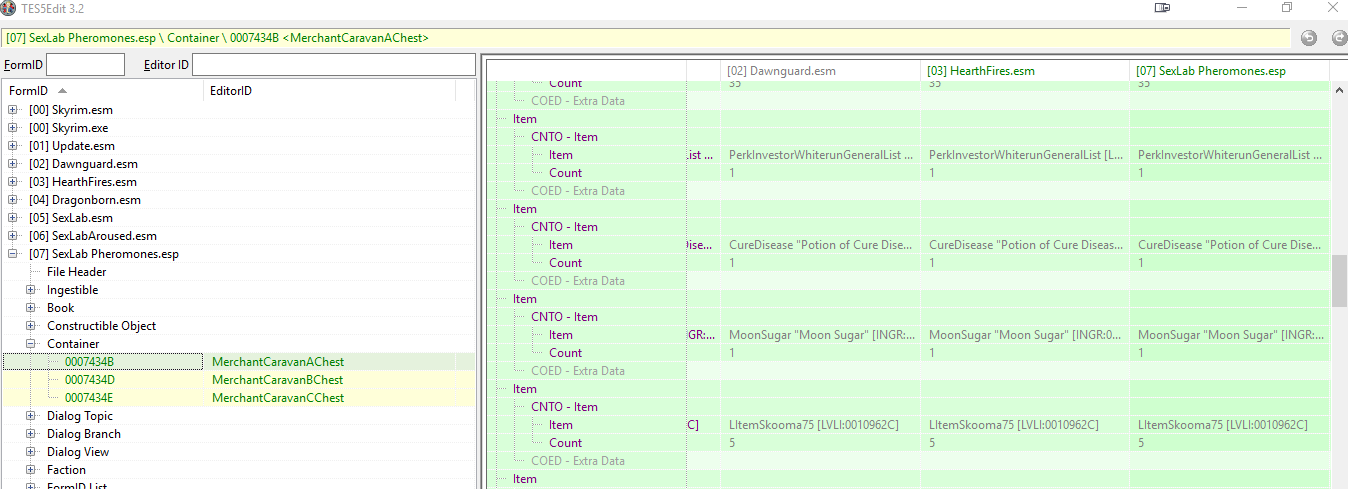The height and width of the screenshot is (489, 1348).
Task: Expand the Constructible Object group
Action: (x=31, y=326)
